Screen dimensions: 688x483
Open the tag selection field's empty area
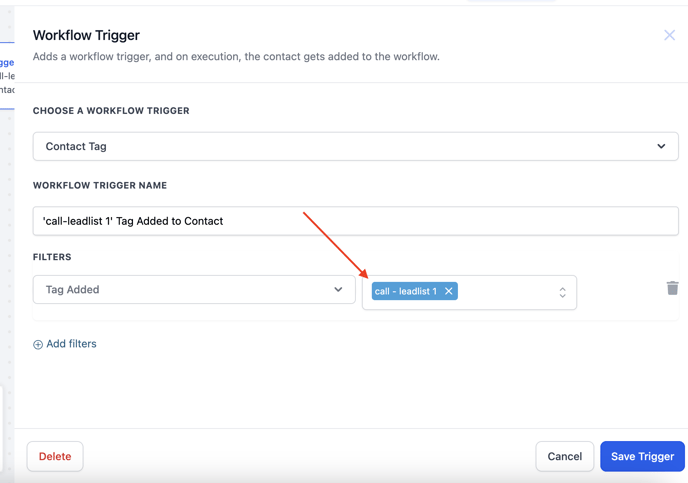tap(505, 292)
